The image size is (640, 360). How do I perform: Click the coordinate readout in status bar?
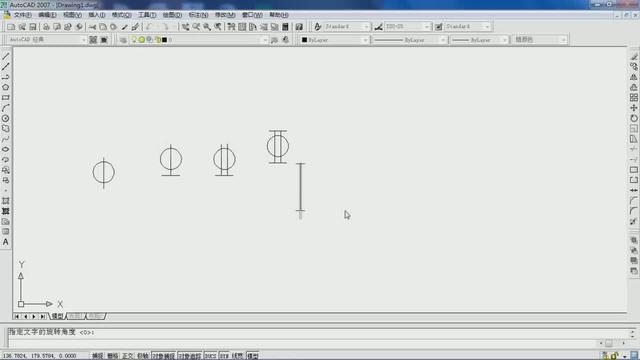(x=39, y=356)
